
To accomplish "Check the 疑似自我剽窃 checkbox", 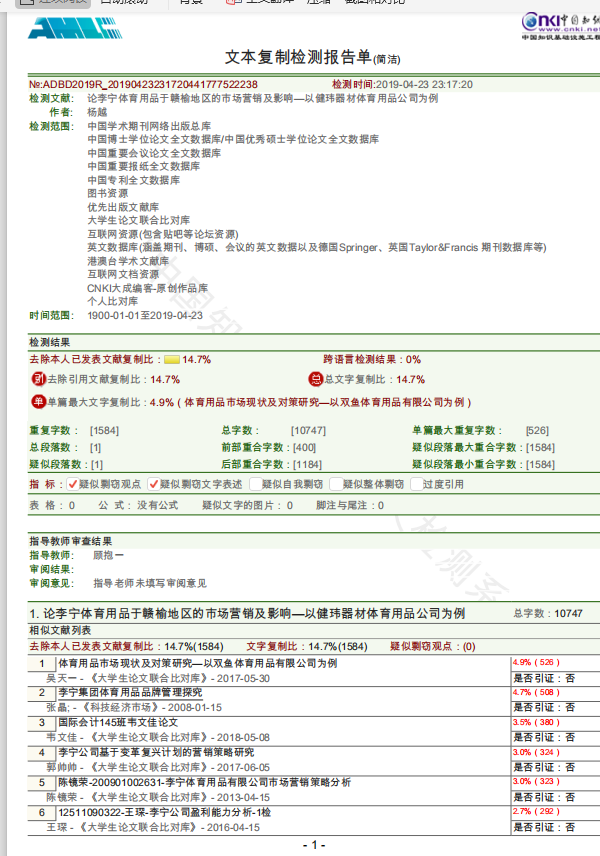I will point(256,484).
